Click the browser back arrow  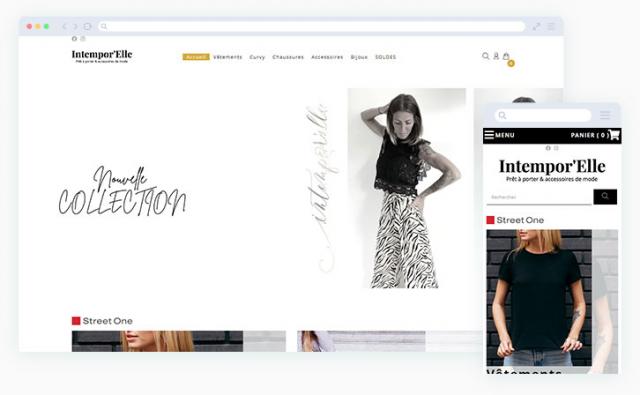pos(64,27)
